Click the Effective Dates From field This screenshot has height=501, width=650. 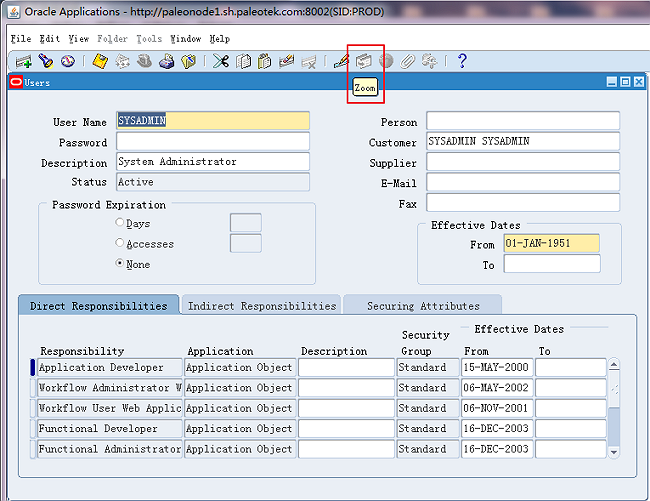pyautogui.click(x=552, y=243)
